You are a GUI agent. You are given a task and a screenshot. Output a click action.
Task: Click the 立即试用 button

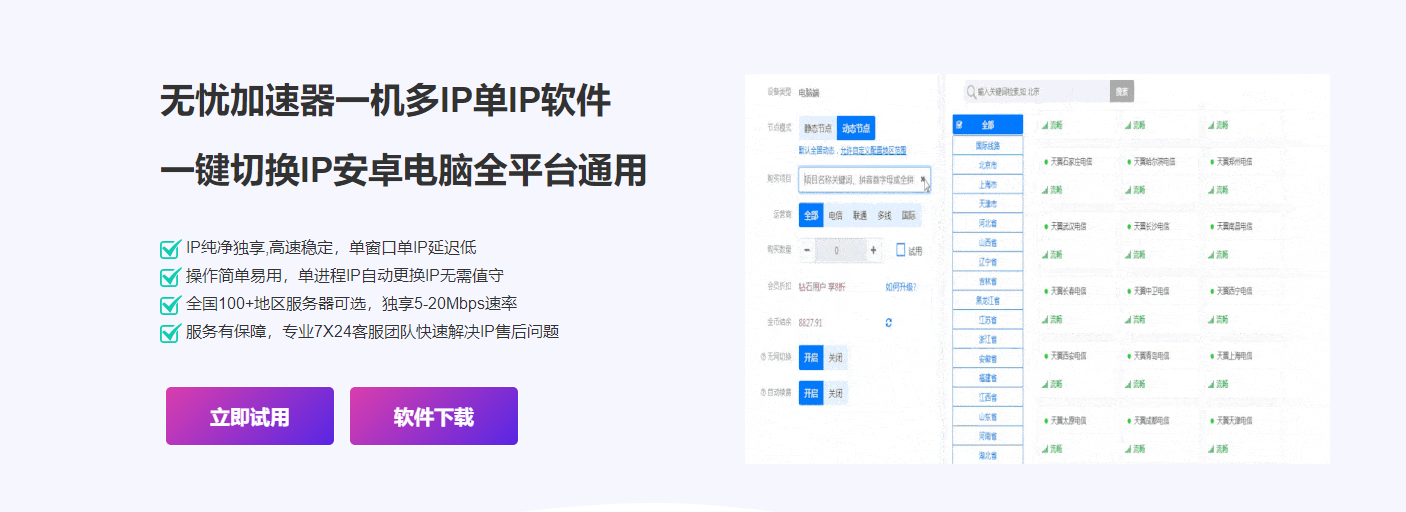click(x=250, y=416)
